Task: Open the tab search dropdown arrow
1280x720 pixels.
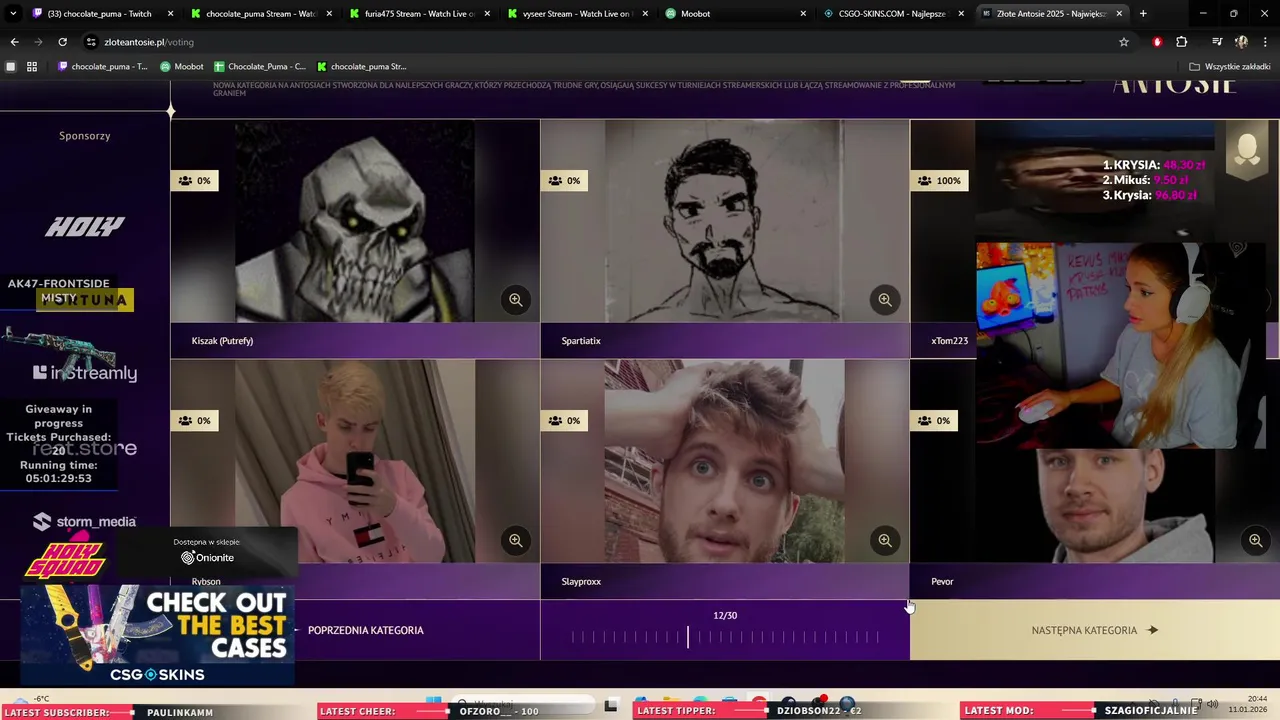Action: click(x=13, y=14)
